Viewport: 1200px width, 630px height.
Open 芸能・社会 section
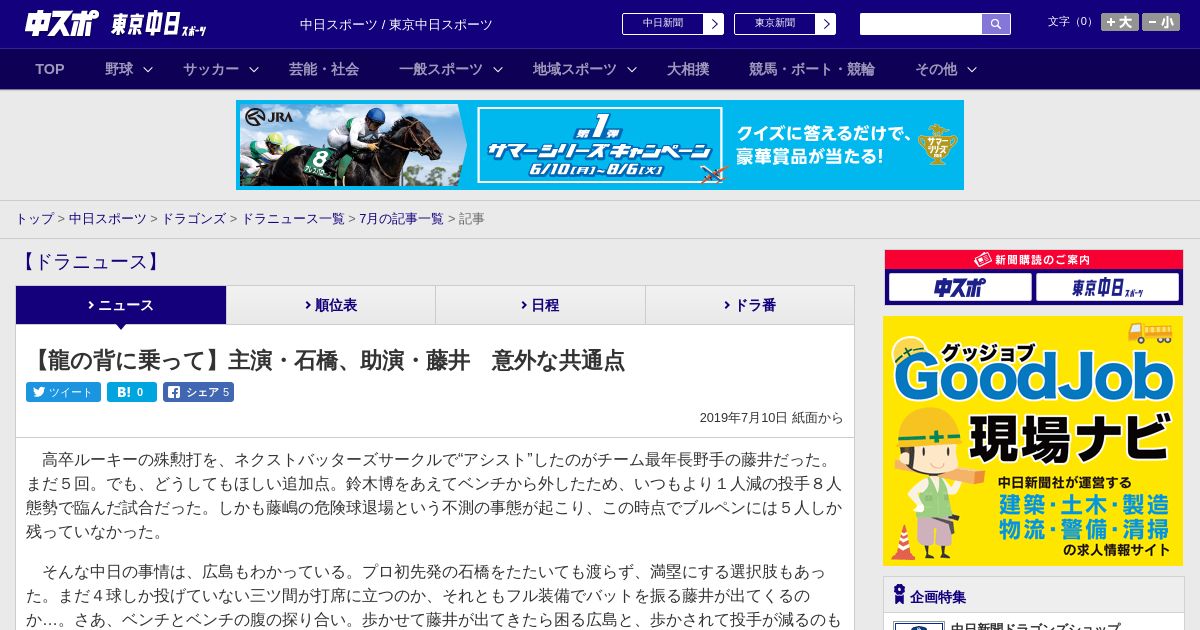click(324, 69)
